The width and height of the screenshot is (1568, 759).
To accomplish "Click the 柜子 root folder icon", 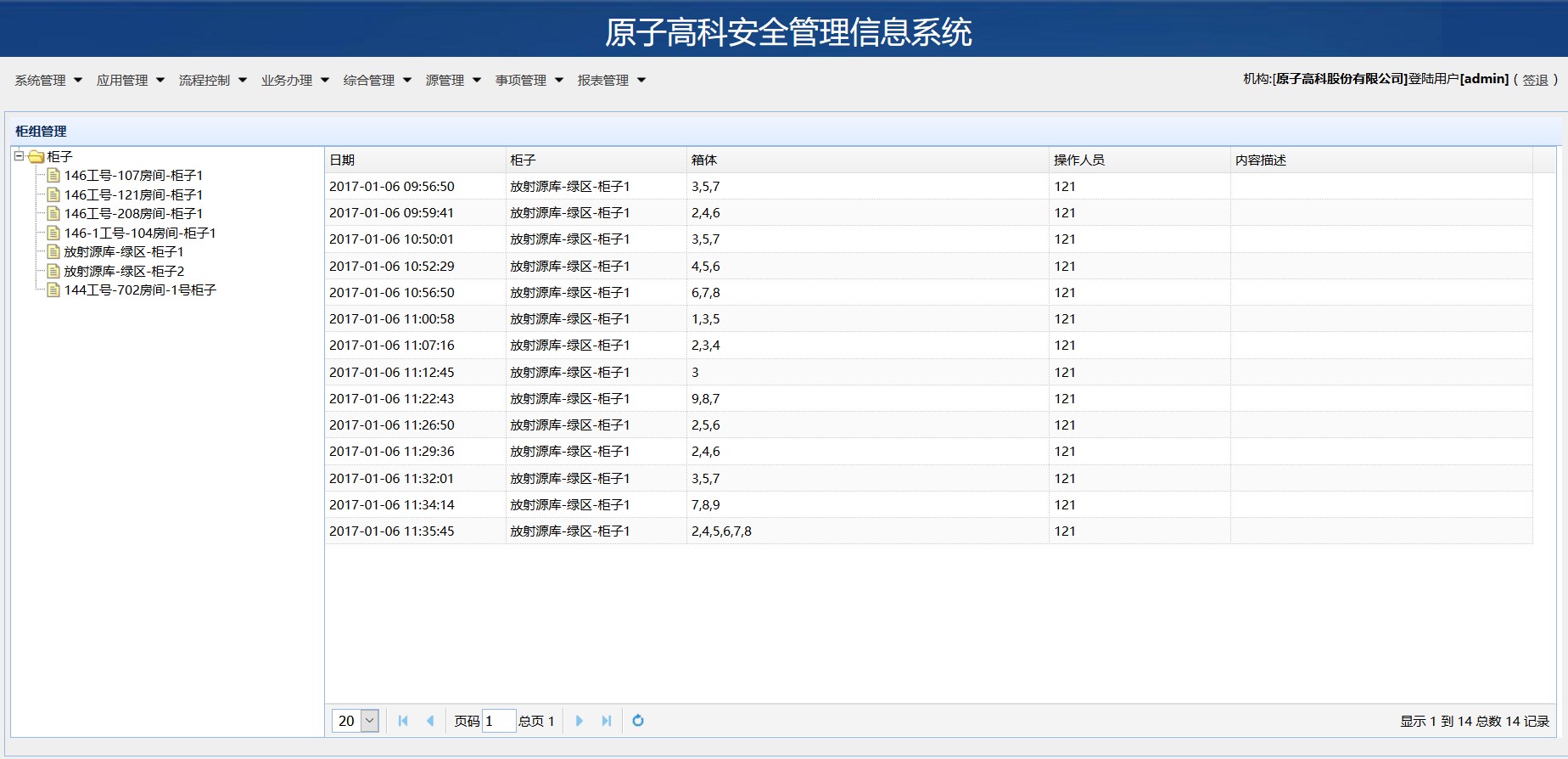I will pos(36,157).
